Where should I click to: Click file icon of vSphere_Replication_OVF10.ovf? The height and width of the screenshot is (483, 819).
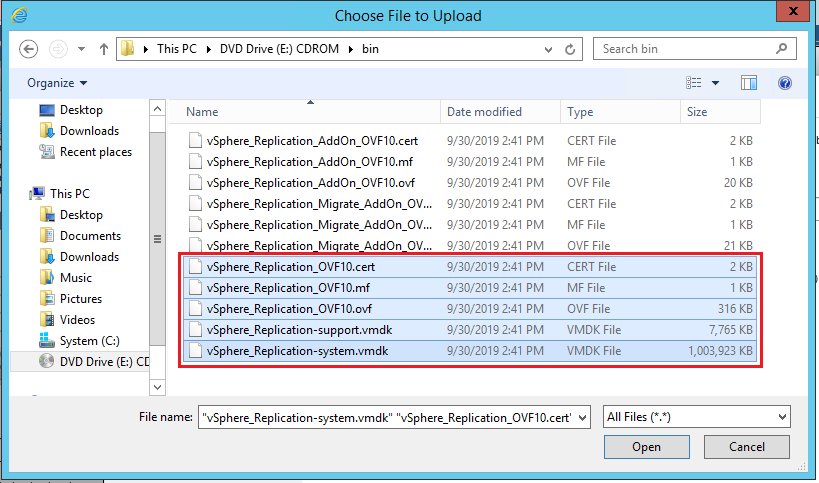pos(195,309)
